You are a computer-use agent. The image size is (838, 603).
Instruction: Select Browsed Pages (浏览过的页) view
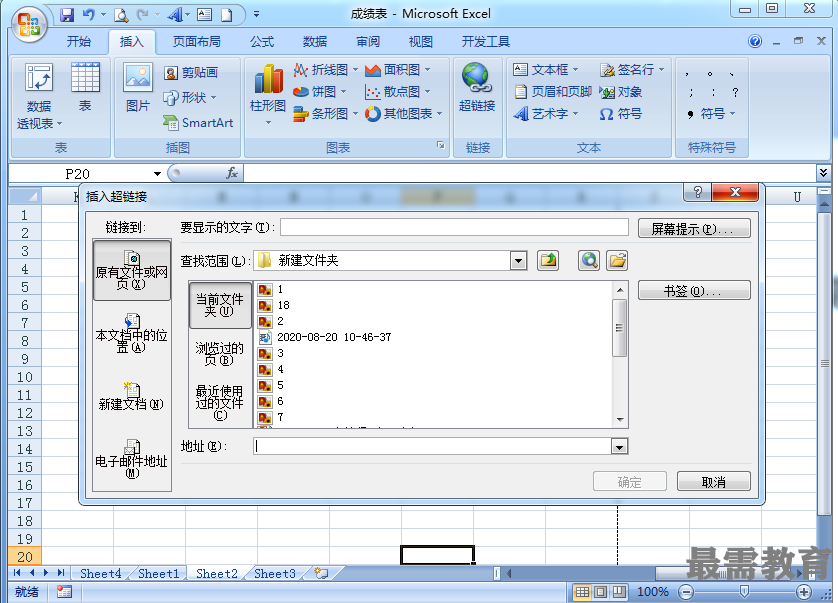(x=220, y=353)
